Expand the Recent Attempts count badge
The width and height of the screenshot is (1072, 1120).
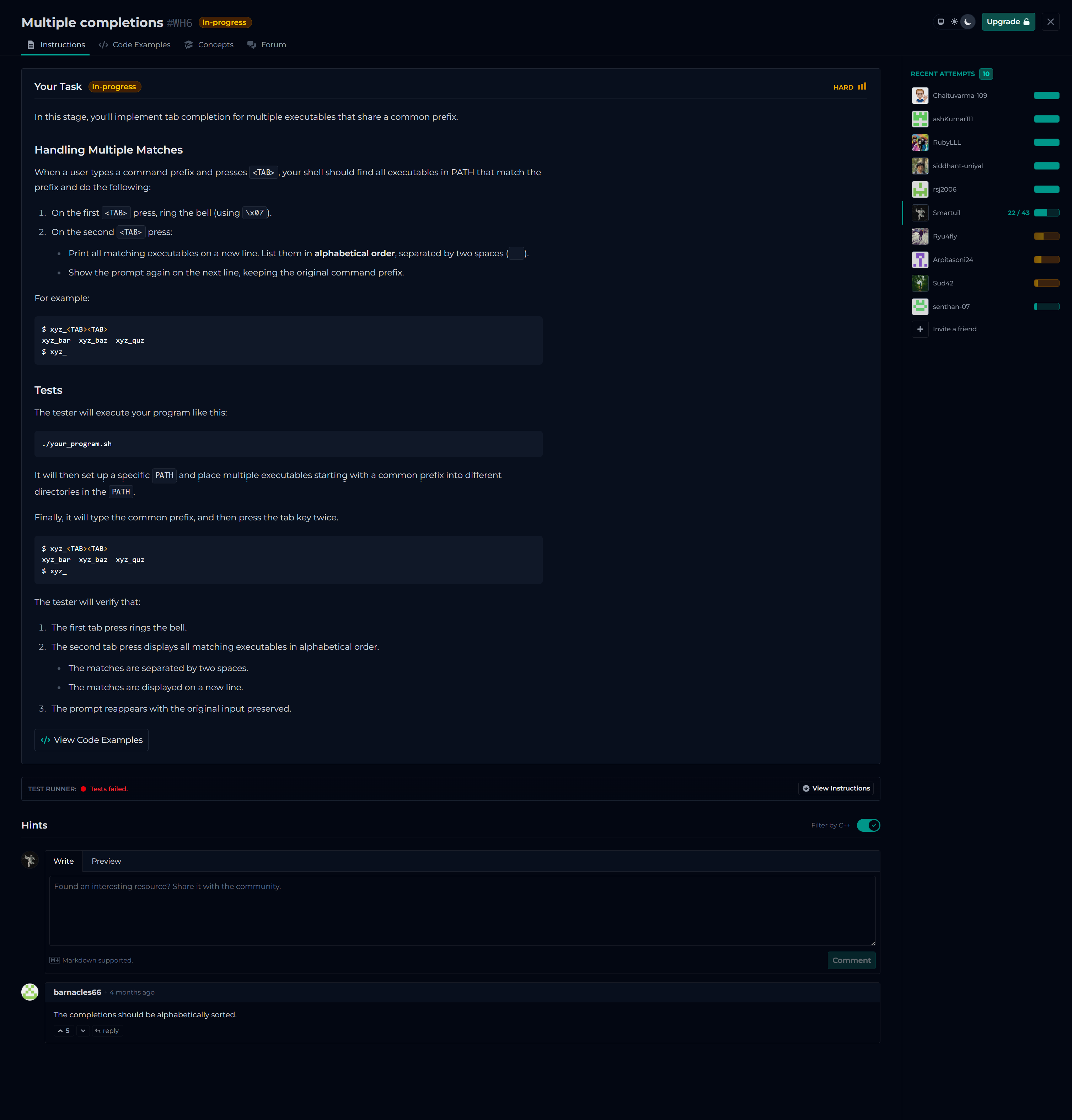[x=986, y=74]
